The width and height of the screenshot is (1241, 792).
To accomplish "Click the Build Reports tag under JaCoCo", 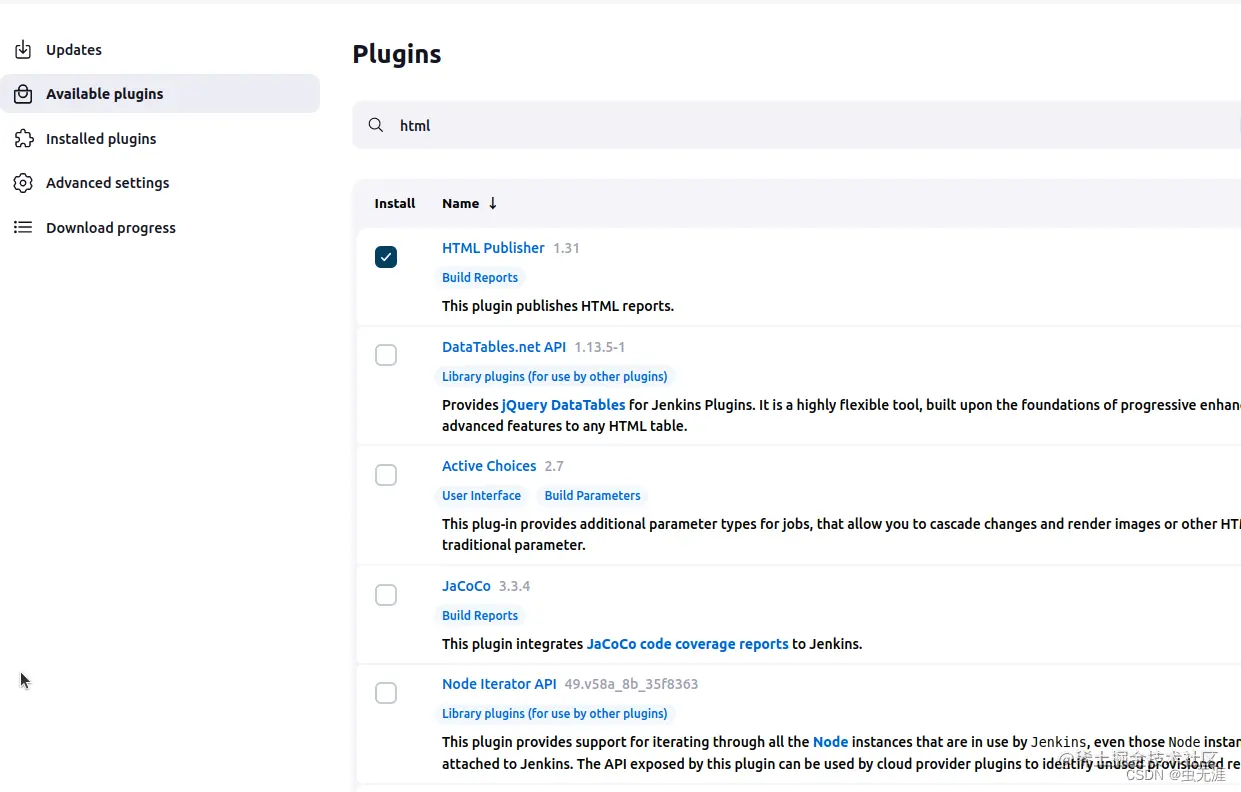I will point(480,616).
